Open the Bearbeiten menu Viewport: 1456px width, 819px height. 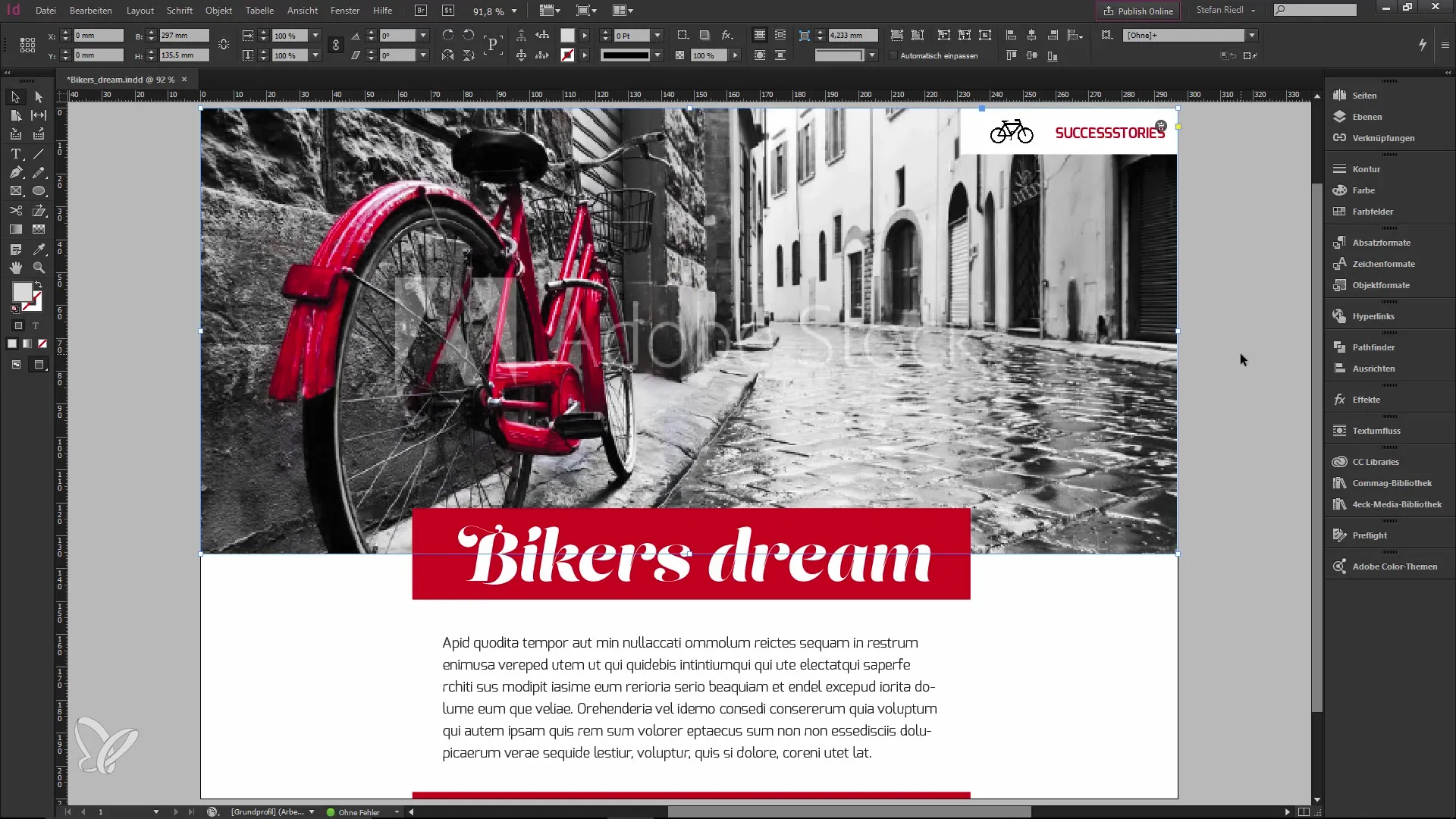click(91, 11)
